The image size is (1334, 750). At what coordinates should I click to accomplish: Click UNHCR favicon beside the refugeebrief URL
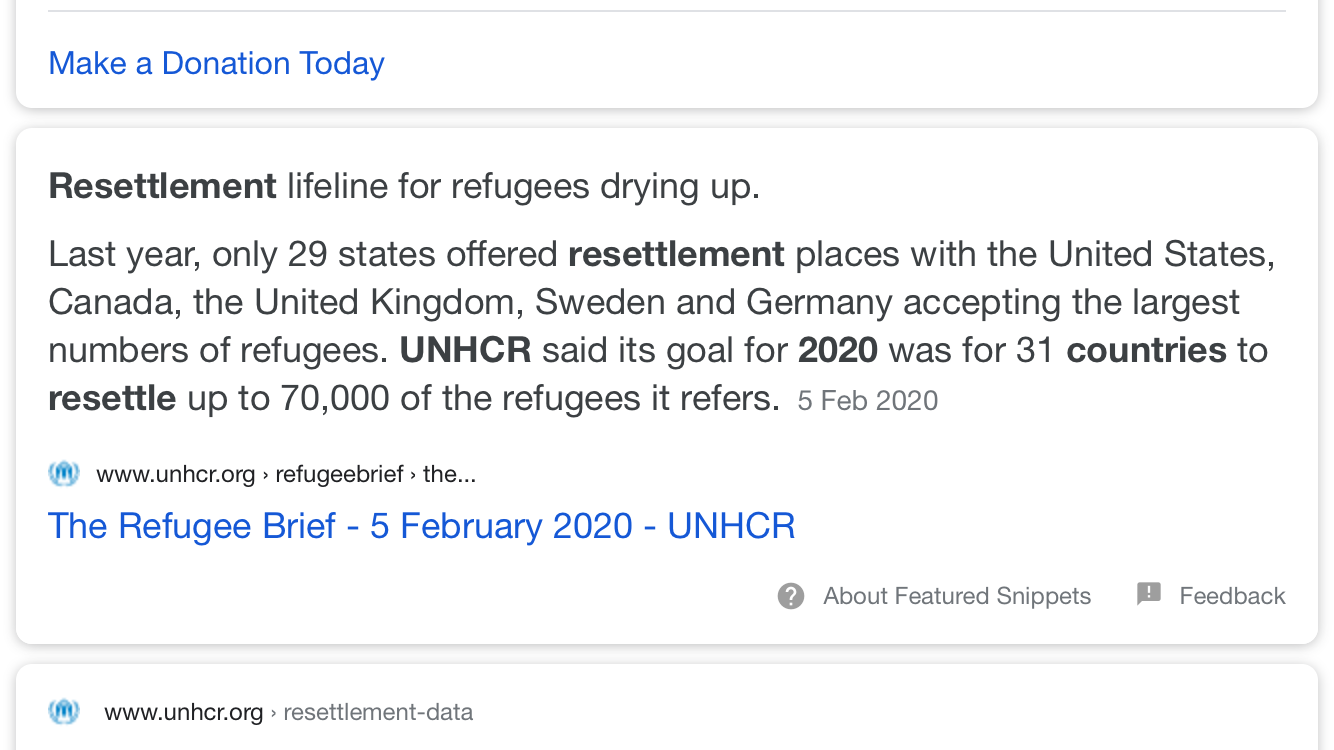(64, 473)
